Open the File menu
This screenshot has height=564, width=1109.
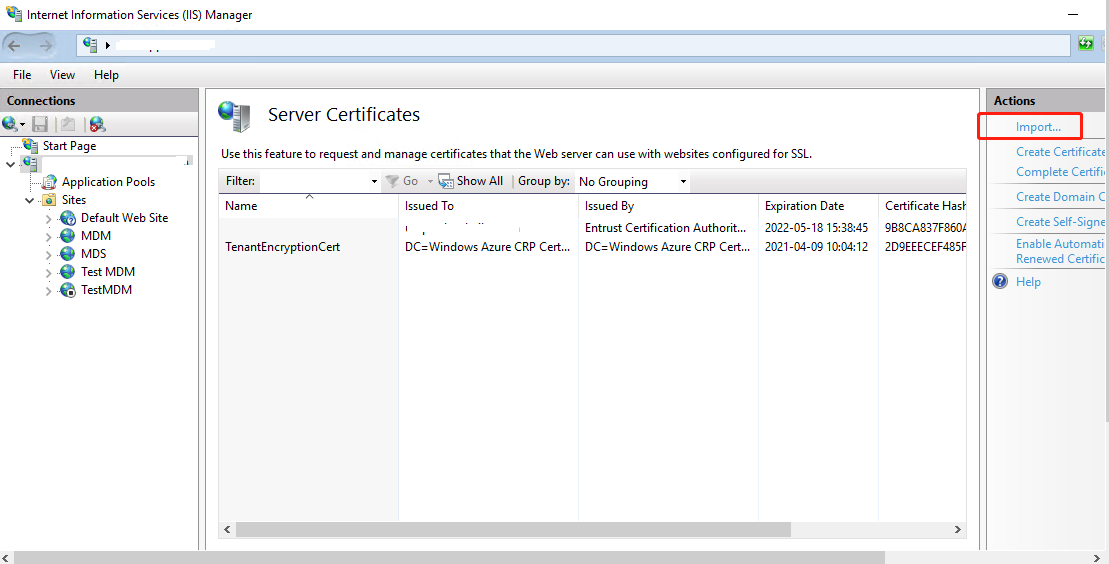pyautogui.click(x=22, y=75)
